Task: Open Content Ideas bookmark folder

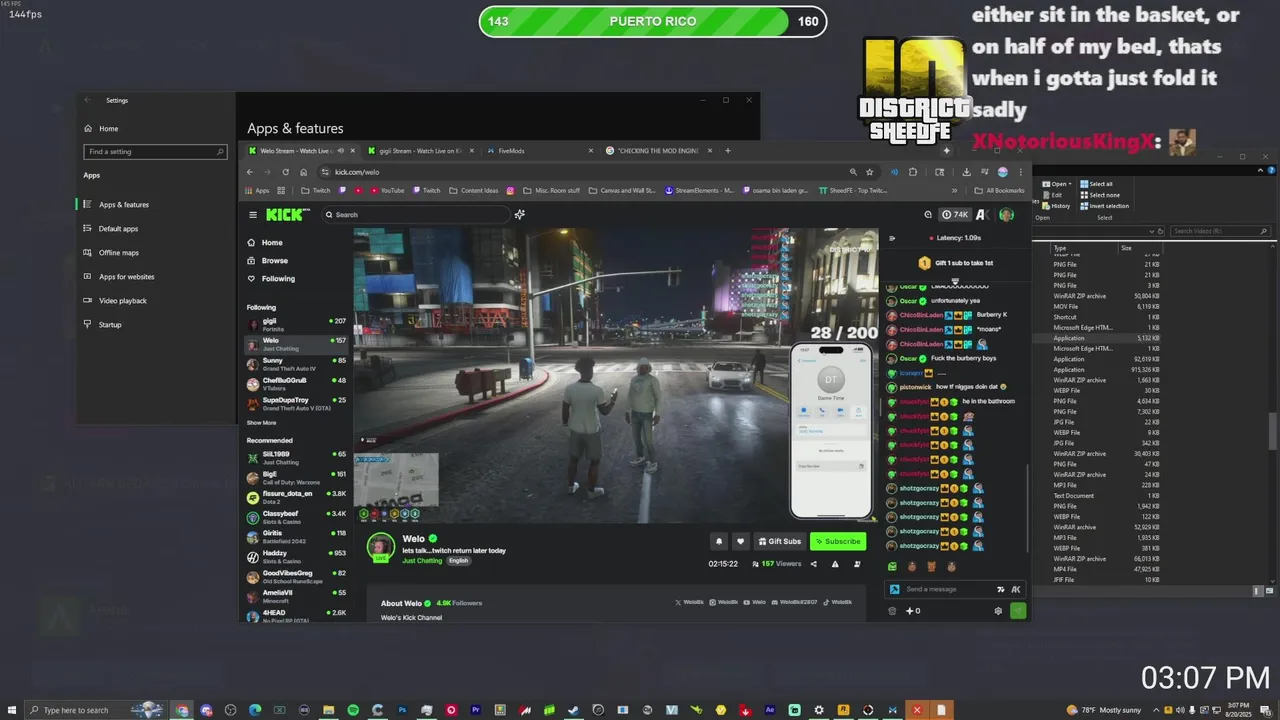Action: [474, 190]
